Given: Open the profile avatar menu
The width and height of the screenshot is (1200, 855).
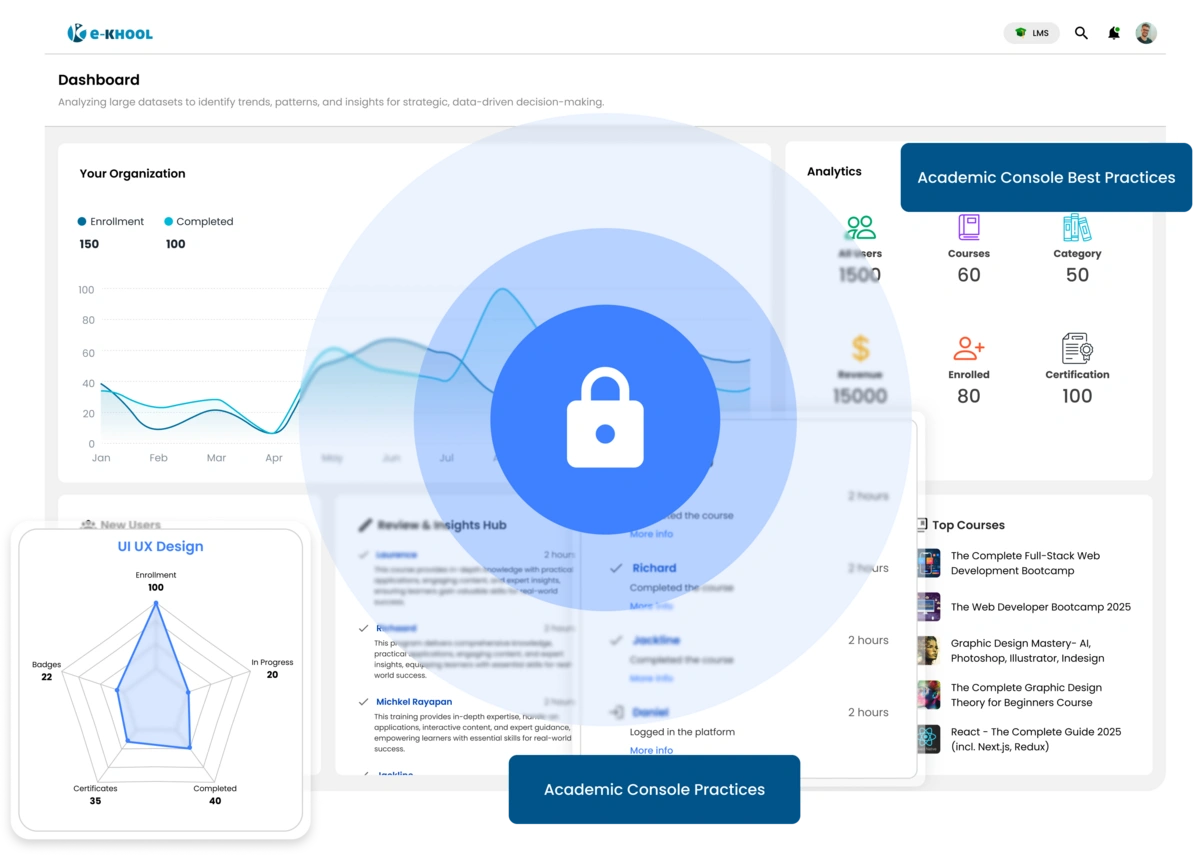Looking at the screenshot, I should pyautogui.click(x=1145, y=32).
